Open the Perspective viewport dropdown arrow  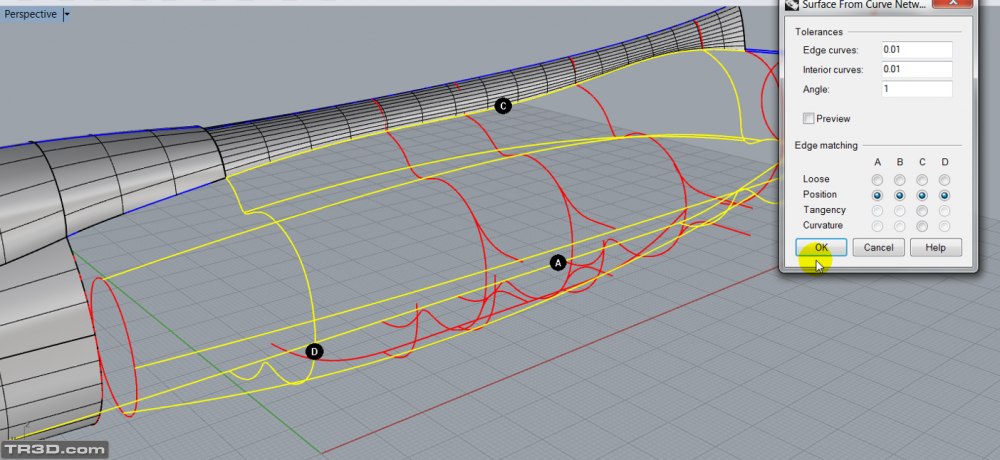pyautogui.click(x=66, y=14)
